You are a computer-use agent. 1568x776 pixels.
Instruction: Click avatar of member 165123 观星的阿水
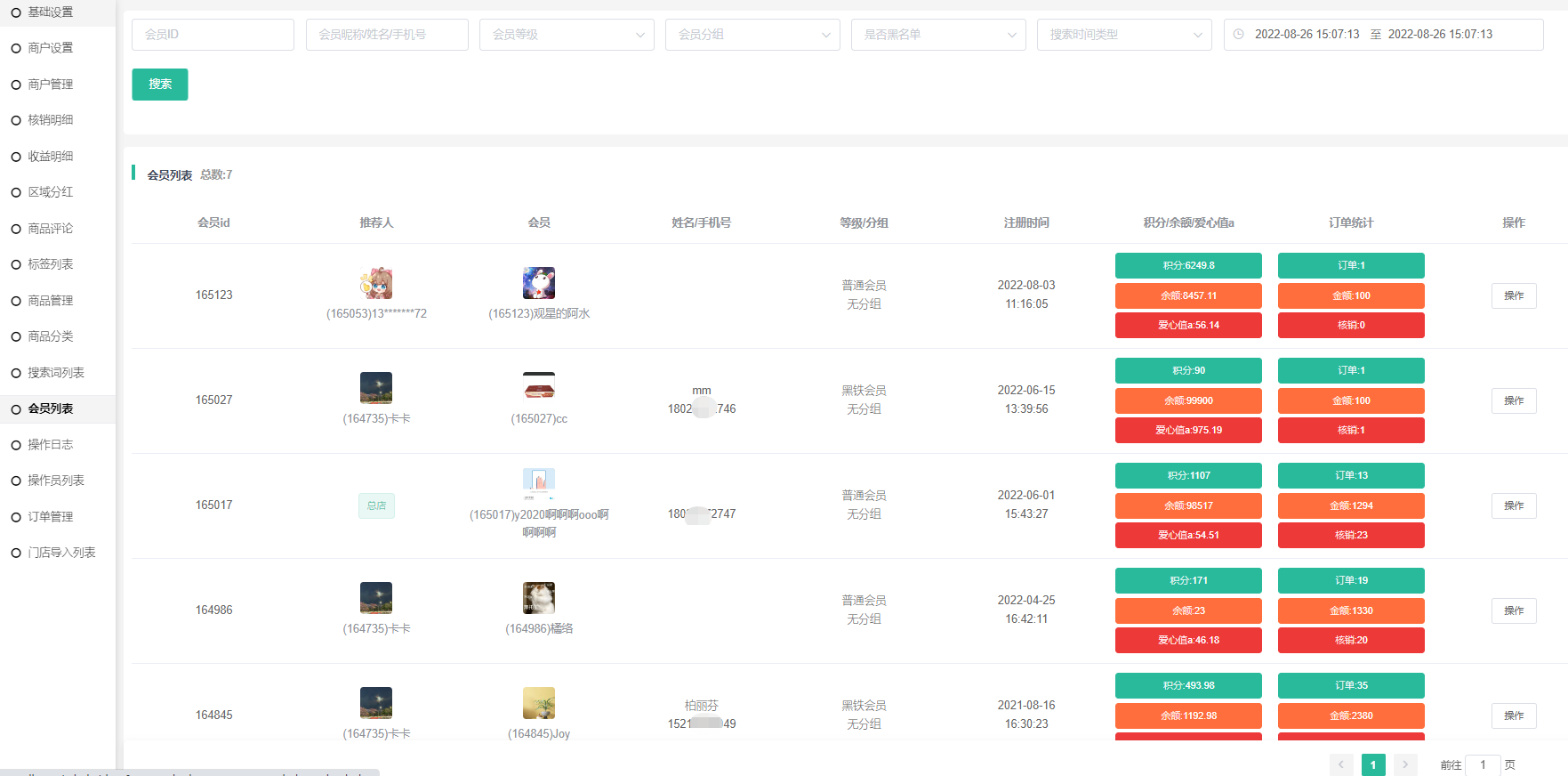(x=539, y=283)
